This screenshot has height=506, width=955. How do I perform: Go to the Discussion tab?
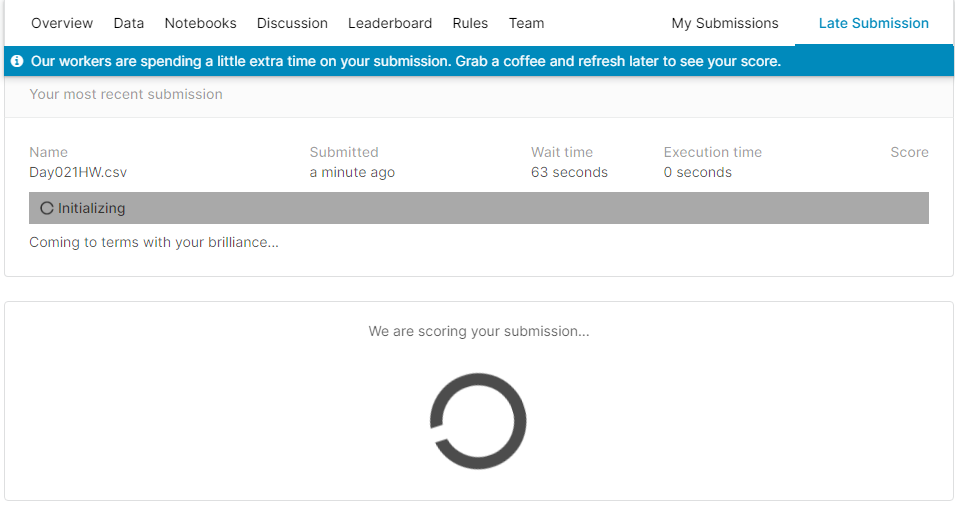[292, 23]
